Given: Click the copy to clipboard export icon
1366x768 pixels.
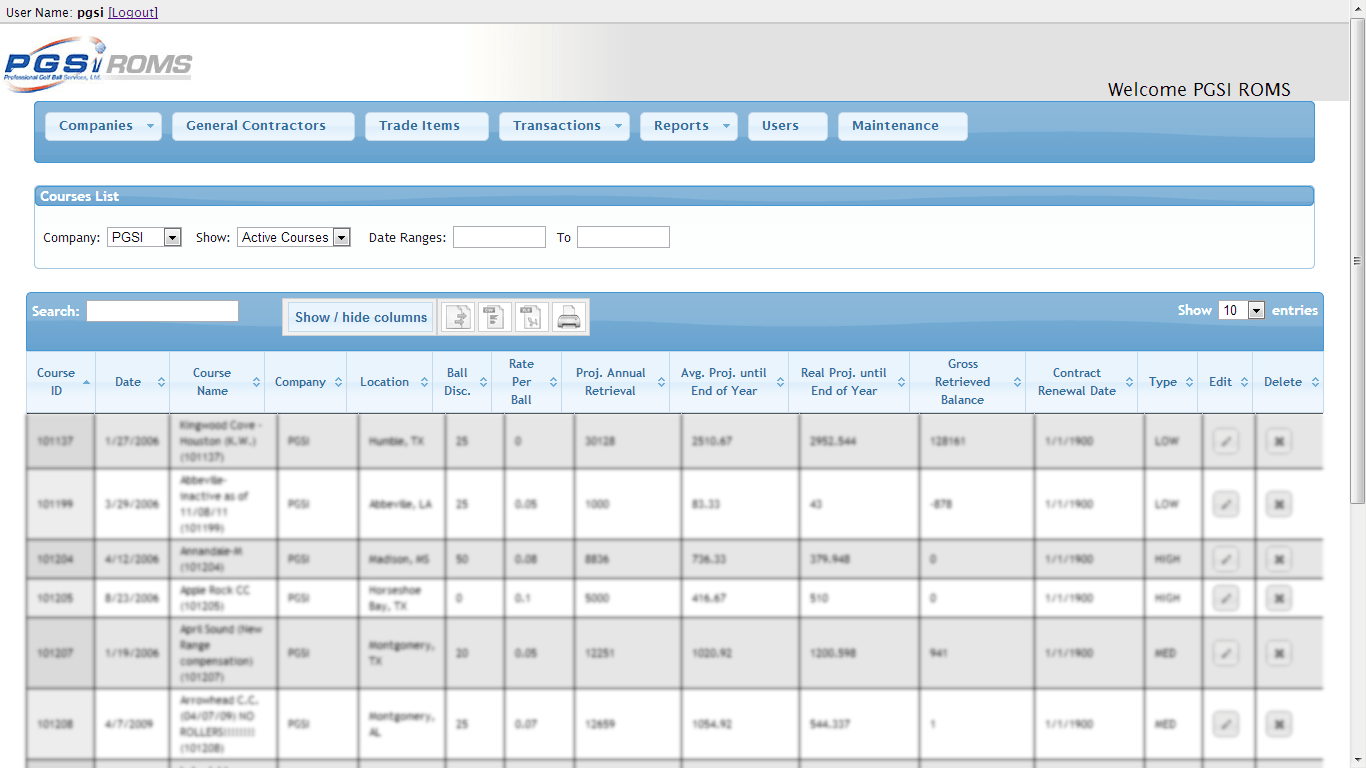Looking at the screenshot, I should click(x=459, y=317).
